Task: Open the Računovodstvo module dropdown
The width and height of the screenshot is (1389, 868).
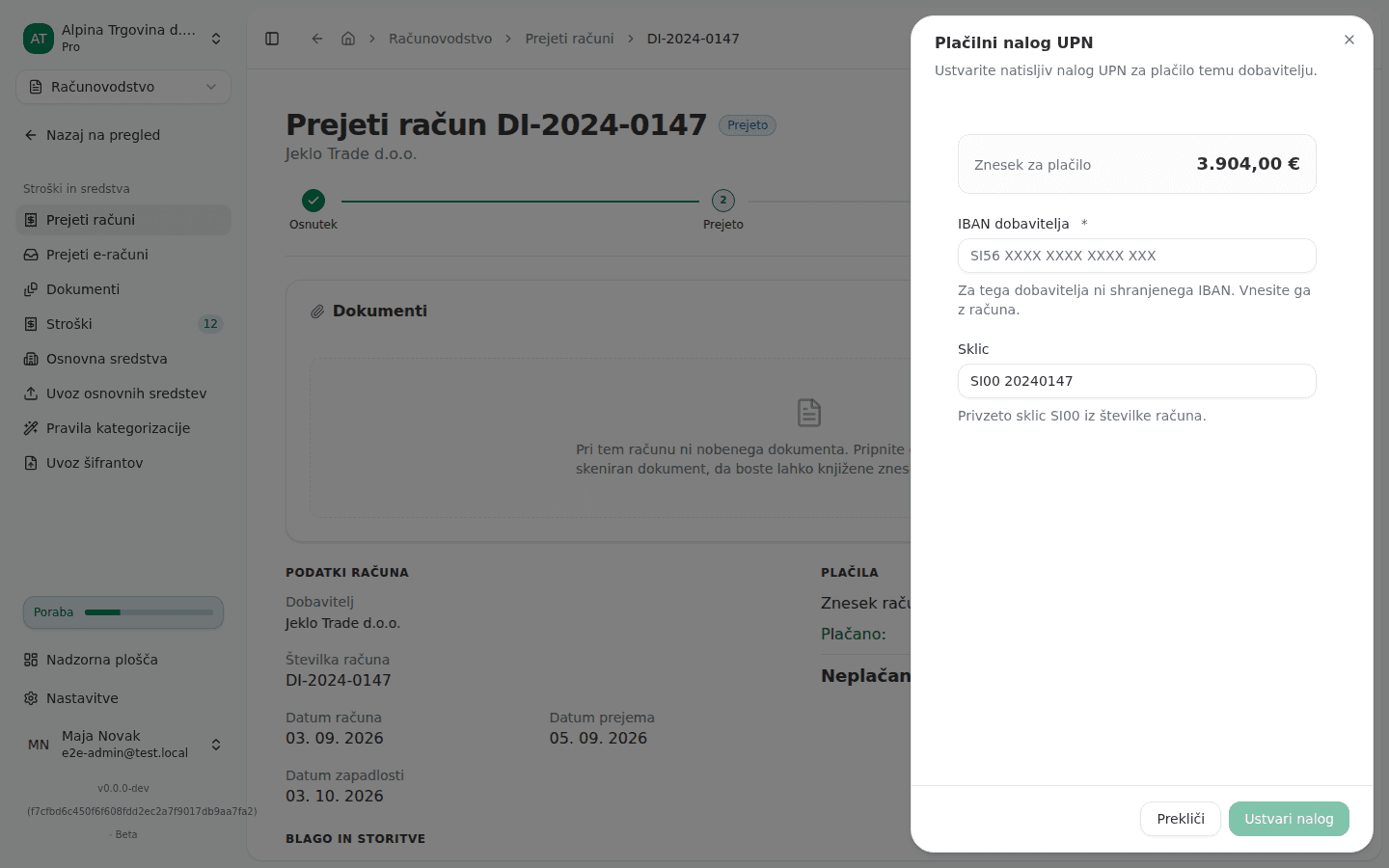Action: (123, 87)
